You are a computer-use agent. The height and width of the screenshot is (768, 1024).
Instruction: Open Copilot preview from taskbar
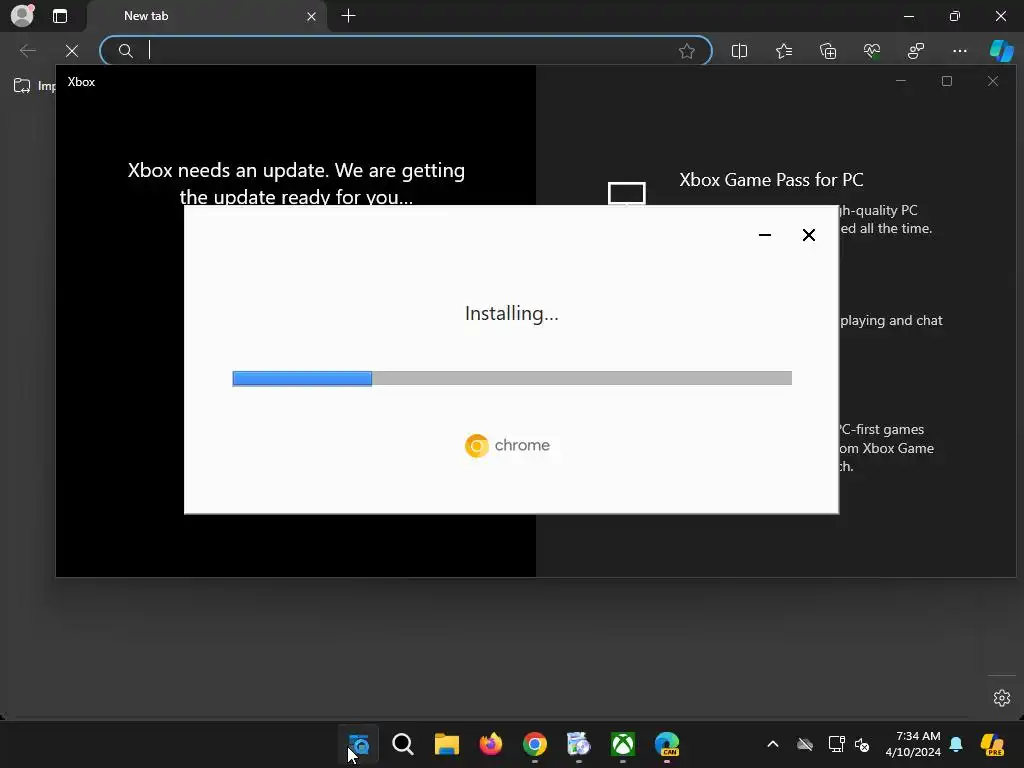[993, 744]
